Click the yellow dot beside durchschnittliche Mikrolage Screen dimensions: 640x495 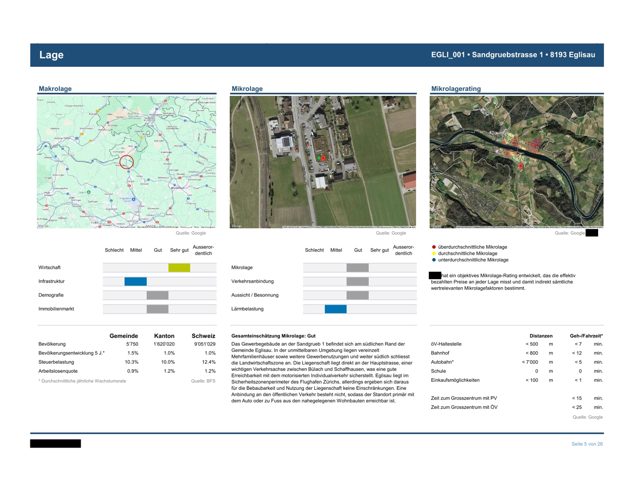433,253
